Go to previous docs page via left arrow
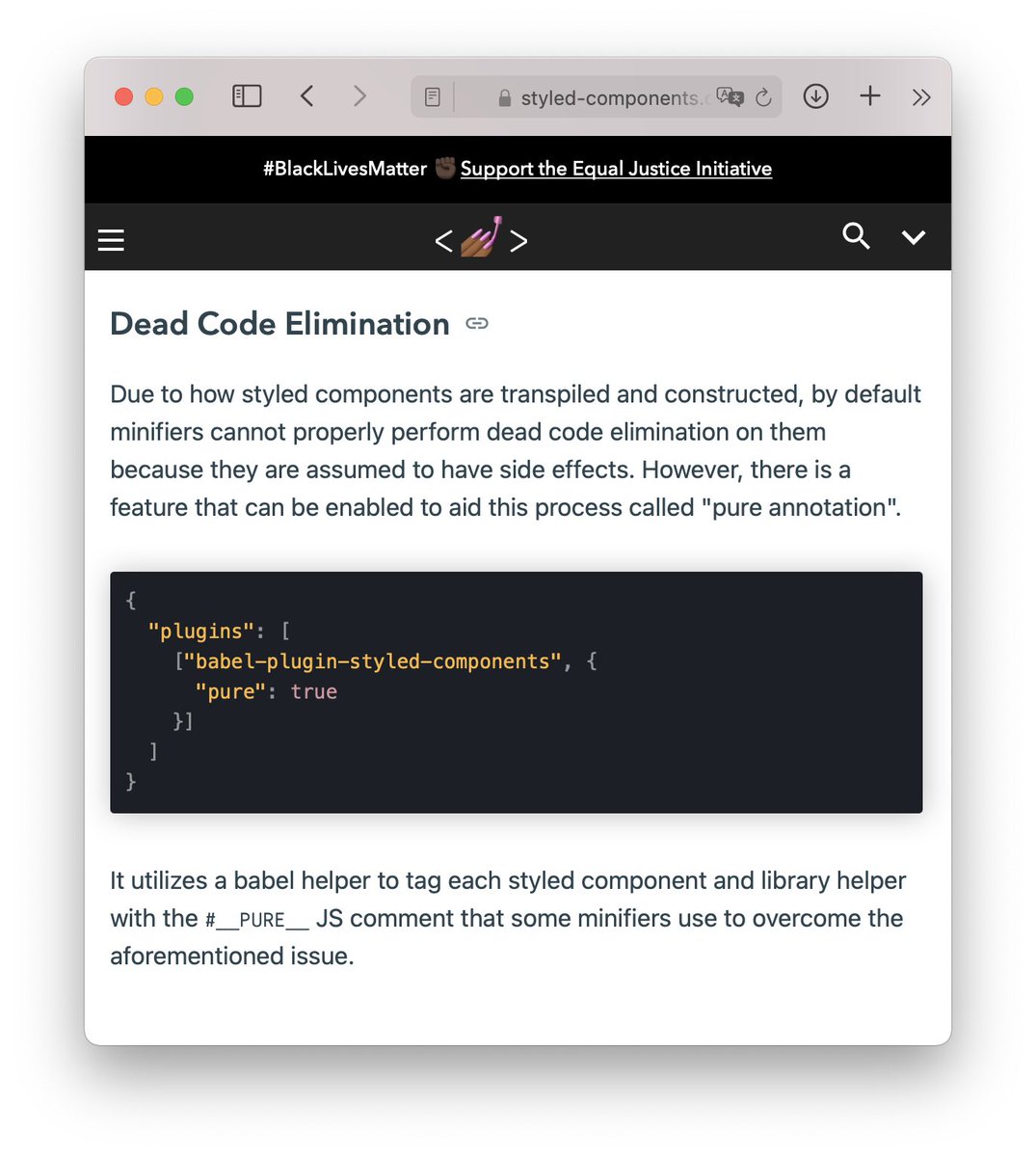 [x=443, y=240]
